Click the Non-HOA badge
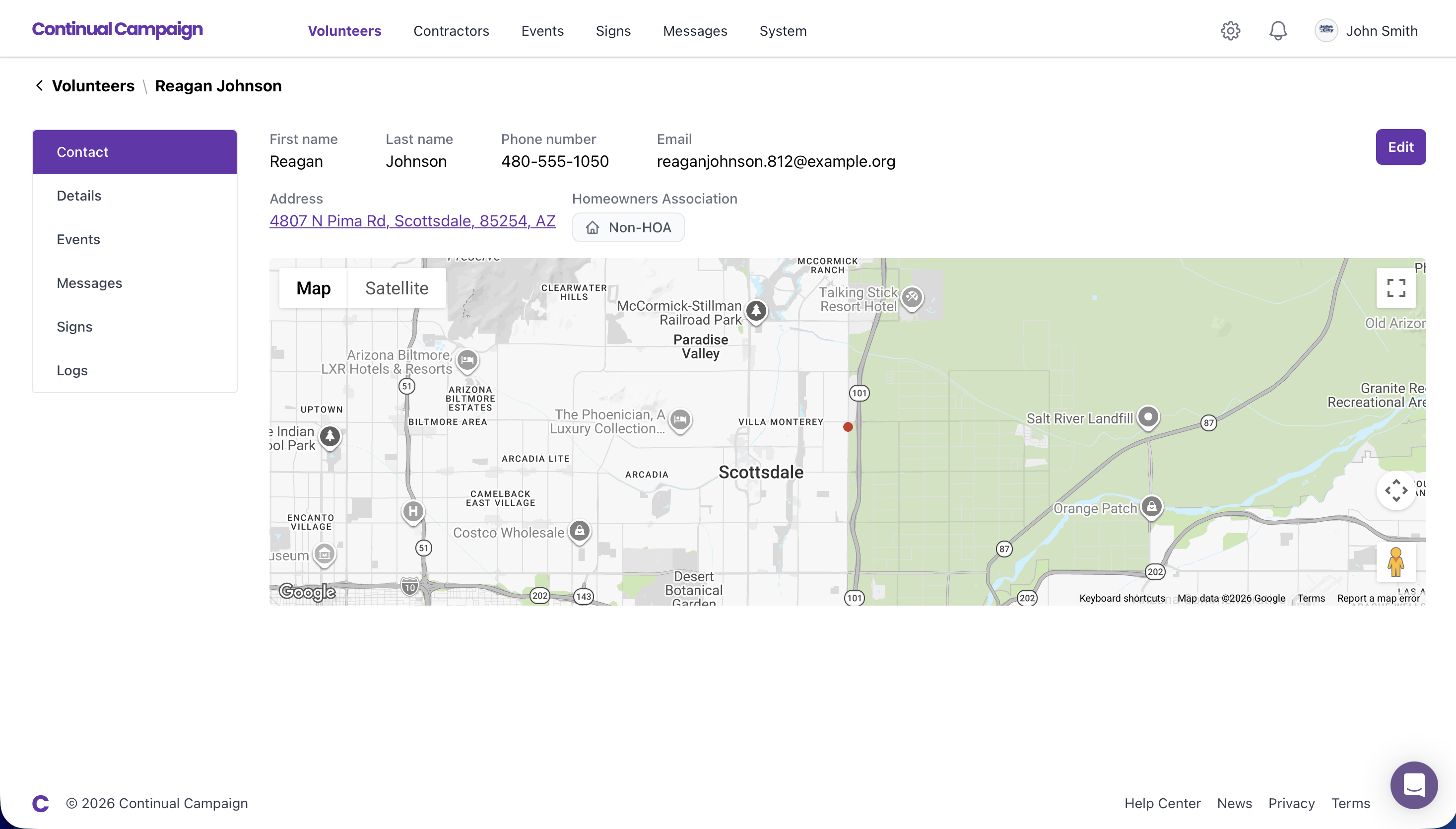Screen dimensions: 1456x829 [x=628, y=228]
